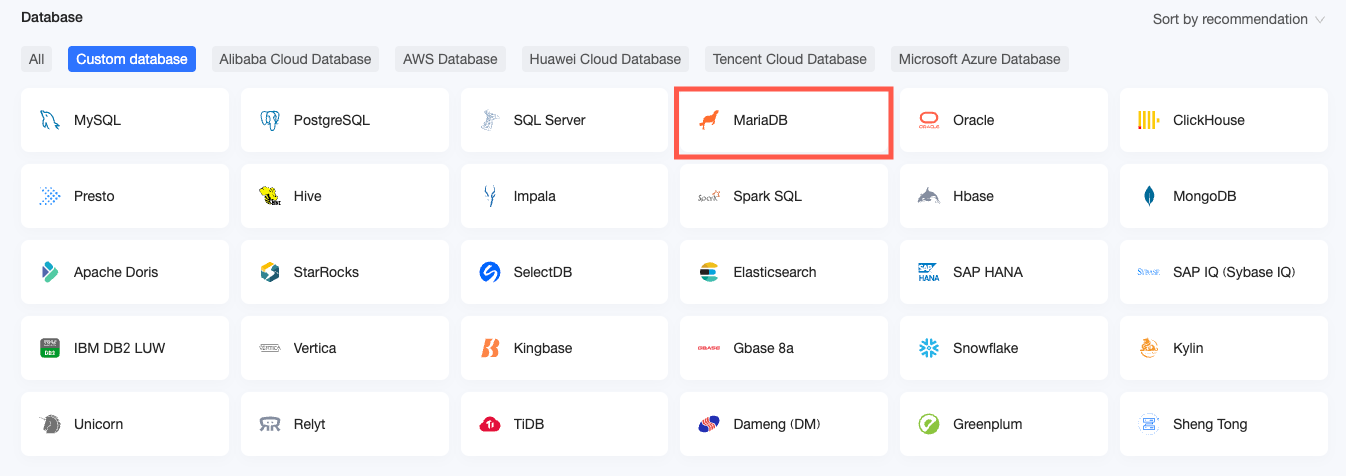Choose the Greenplum label
Image resolution: width=1346 pixels, height=476 pixels.
coord(988,424)
